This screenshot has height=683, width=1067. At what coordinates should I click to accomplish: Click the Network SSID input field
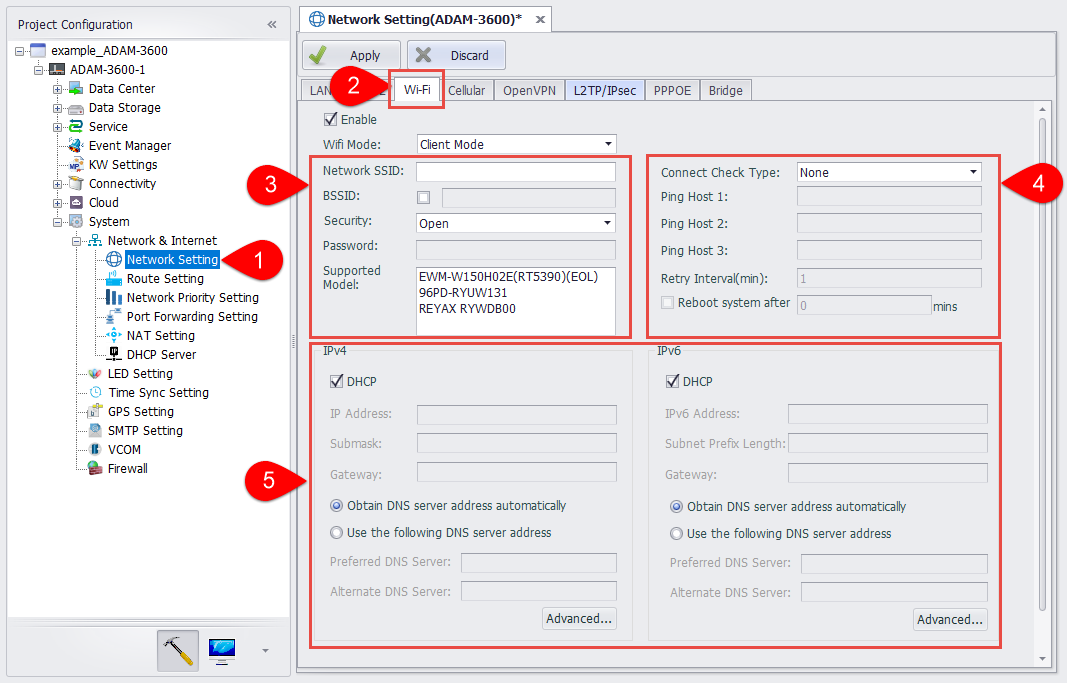tap(515, 171)
